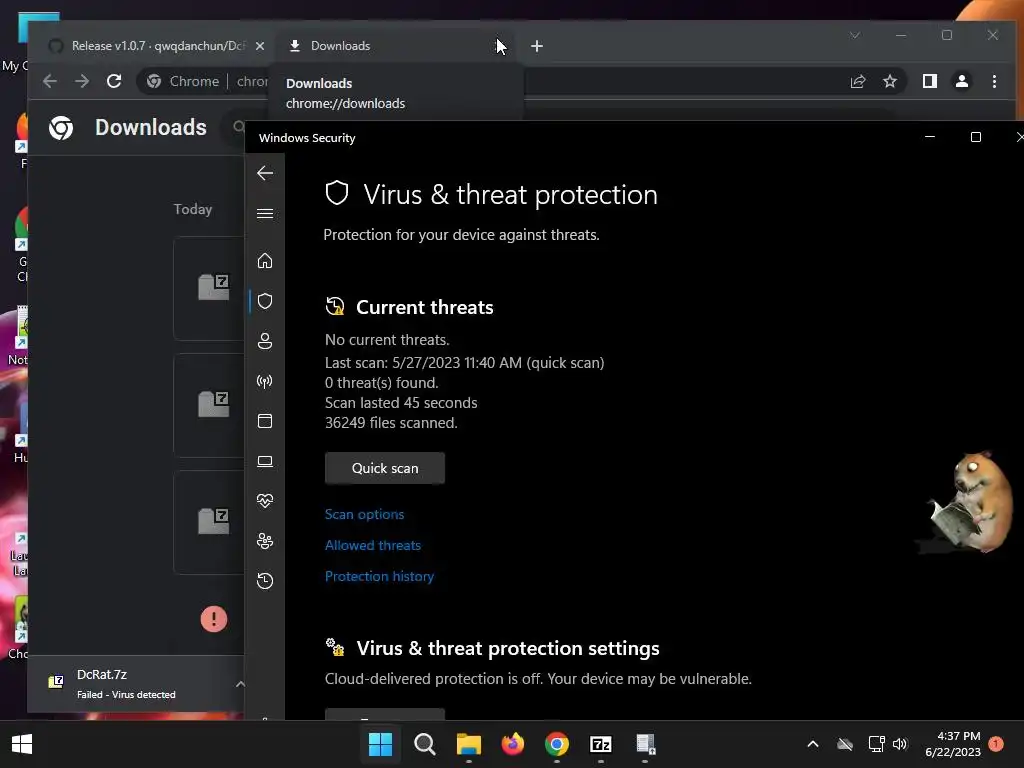Viewport: 1024px width, 768px height.
Task: Click third download archive file thumbnail
Action: point(214,521)
